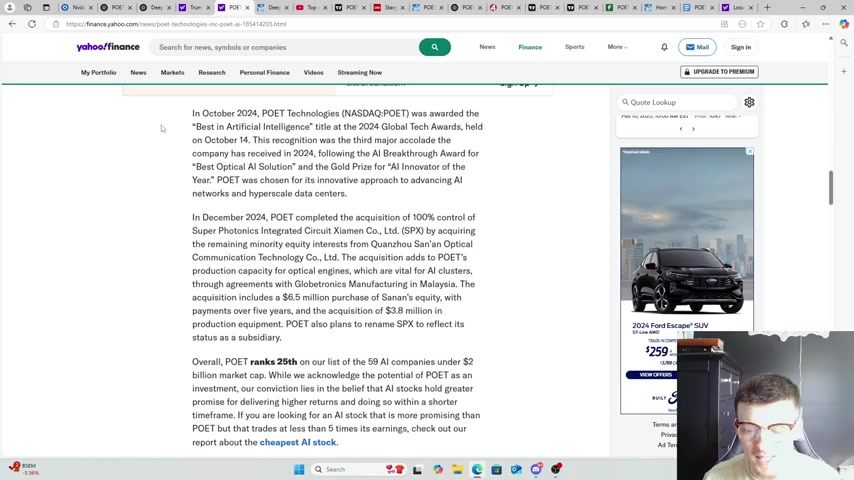
Task: Focus the Quote Lookup field
Action: (677, 102)
